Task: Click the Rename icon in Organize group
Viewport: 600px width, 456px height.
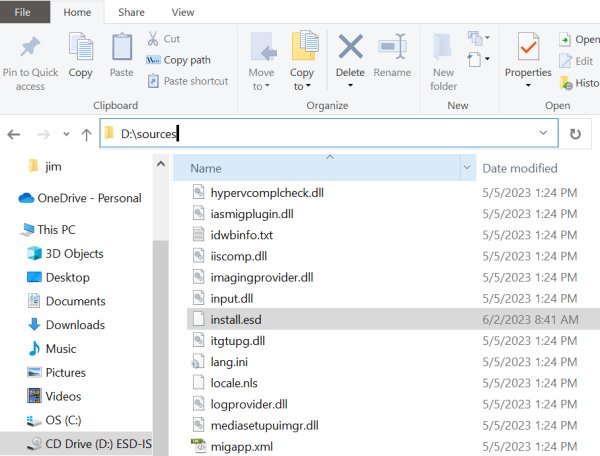Action: tap(392, 48)
